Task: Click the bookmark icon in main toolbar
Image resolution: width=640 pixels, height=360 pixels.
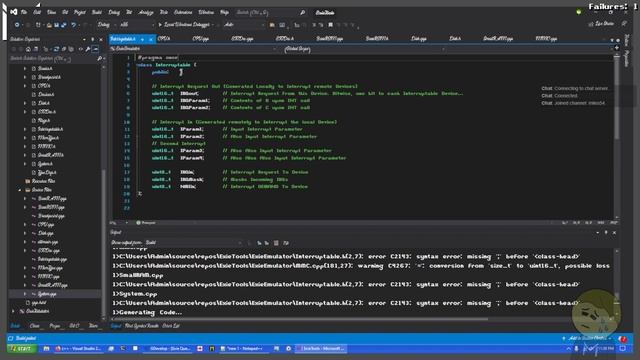Action: [x=331, y=25]
